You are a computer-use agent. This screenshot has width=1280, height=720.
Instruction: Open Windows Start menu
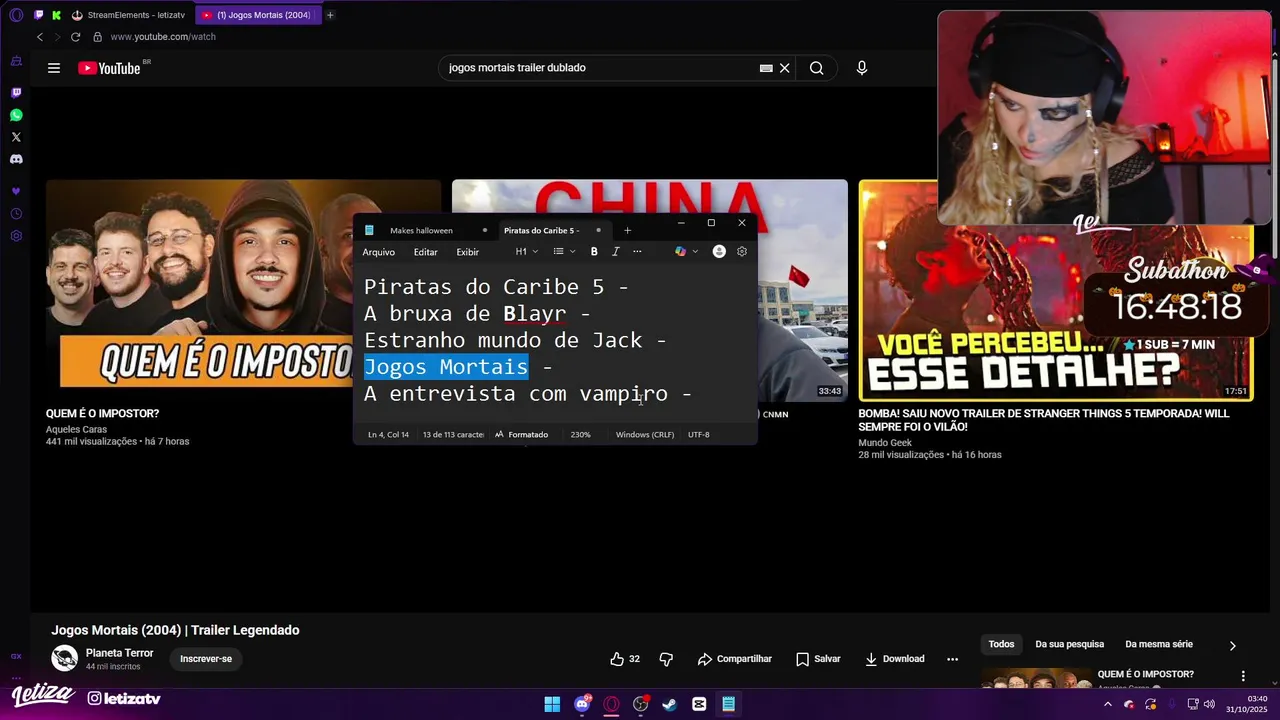pyautogui.click(x=552, y=704)
